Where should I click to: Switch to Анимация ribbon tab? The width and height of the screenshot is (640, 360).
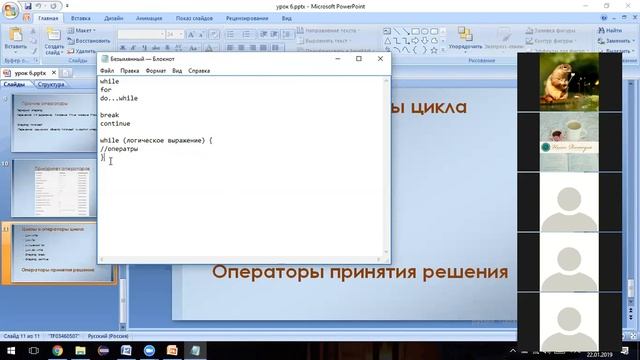tap(149, 18)
